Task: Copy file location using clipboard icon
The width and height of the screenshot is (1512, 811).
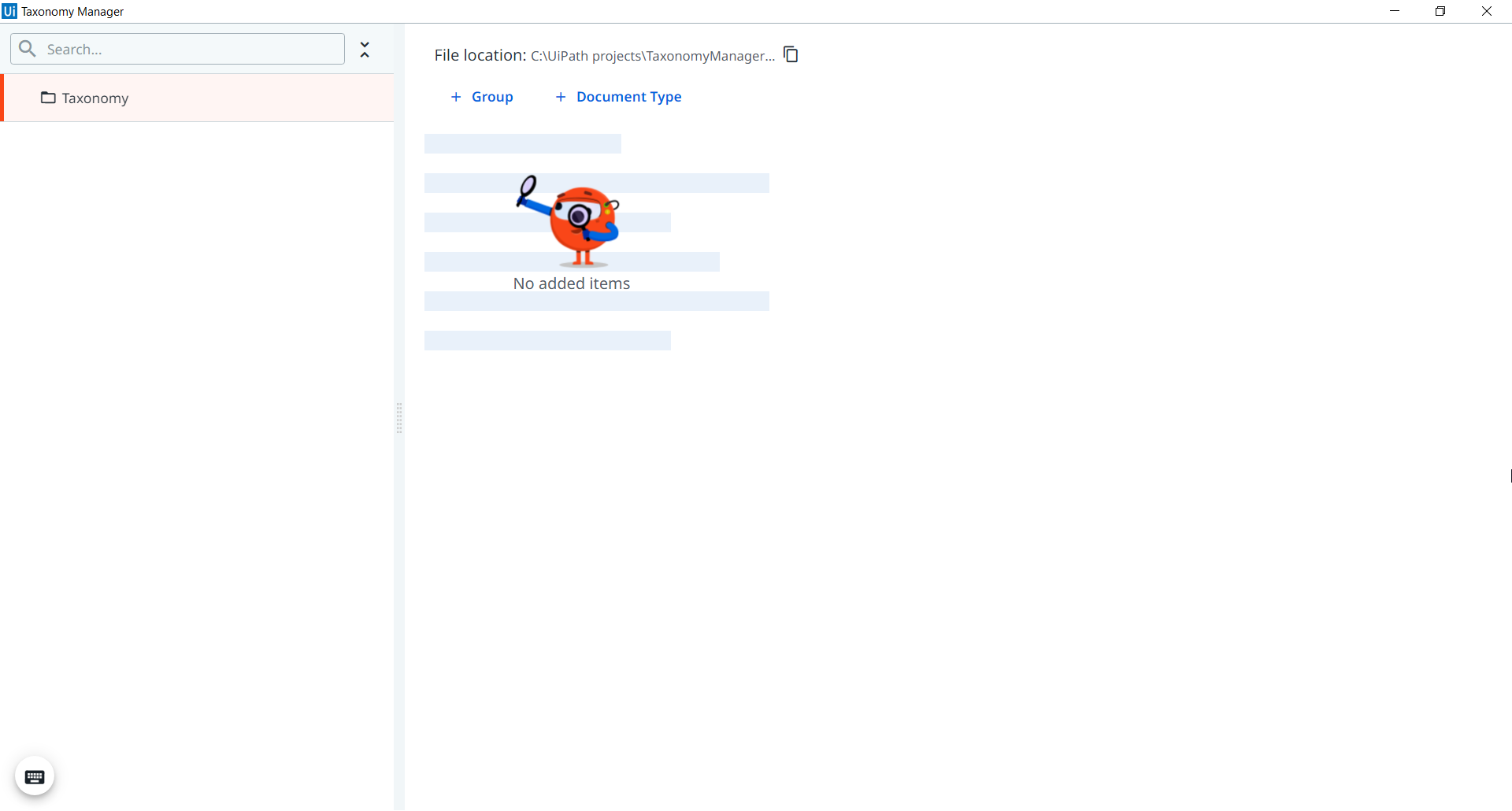Action: [791, 54]
